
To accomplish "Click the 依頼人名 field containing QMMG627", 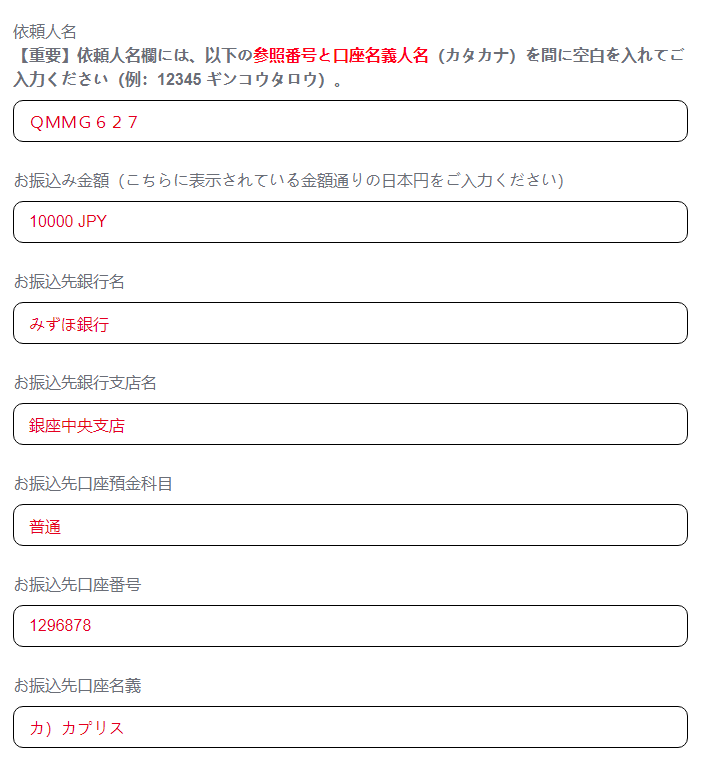I will pos(350,121).
